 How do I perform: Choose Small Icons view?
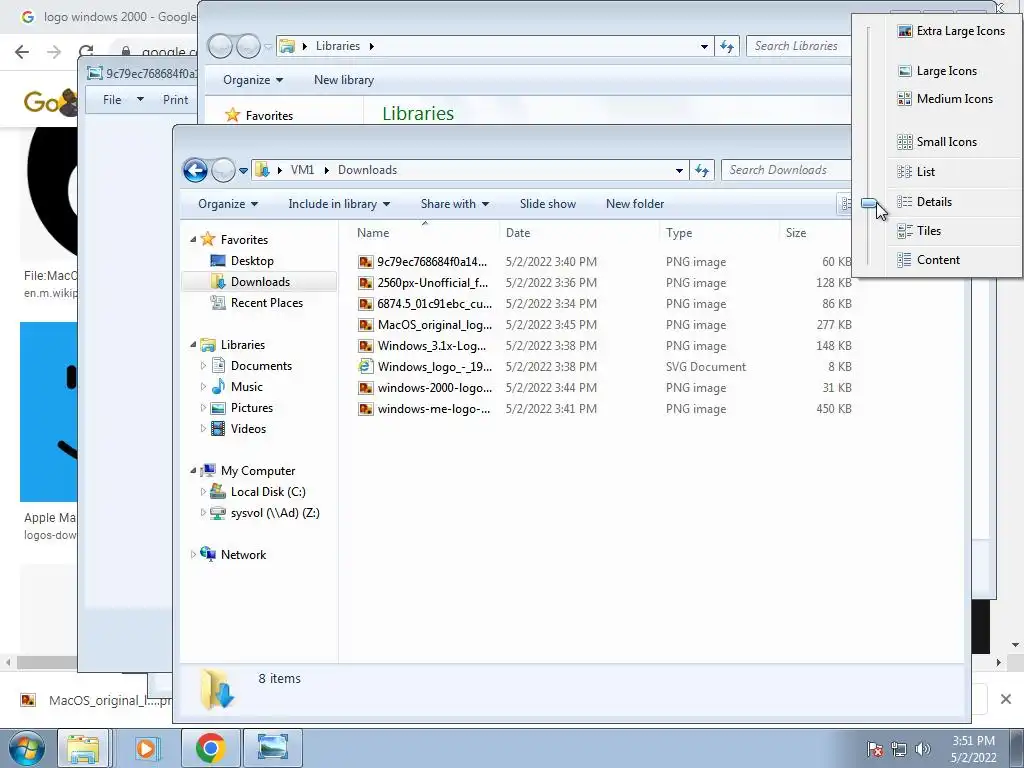point(938,142)
